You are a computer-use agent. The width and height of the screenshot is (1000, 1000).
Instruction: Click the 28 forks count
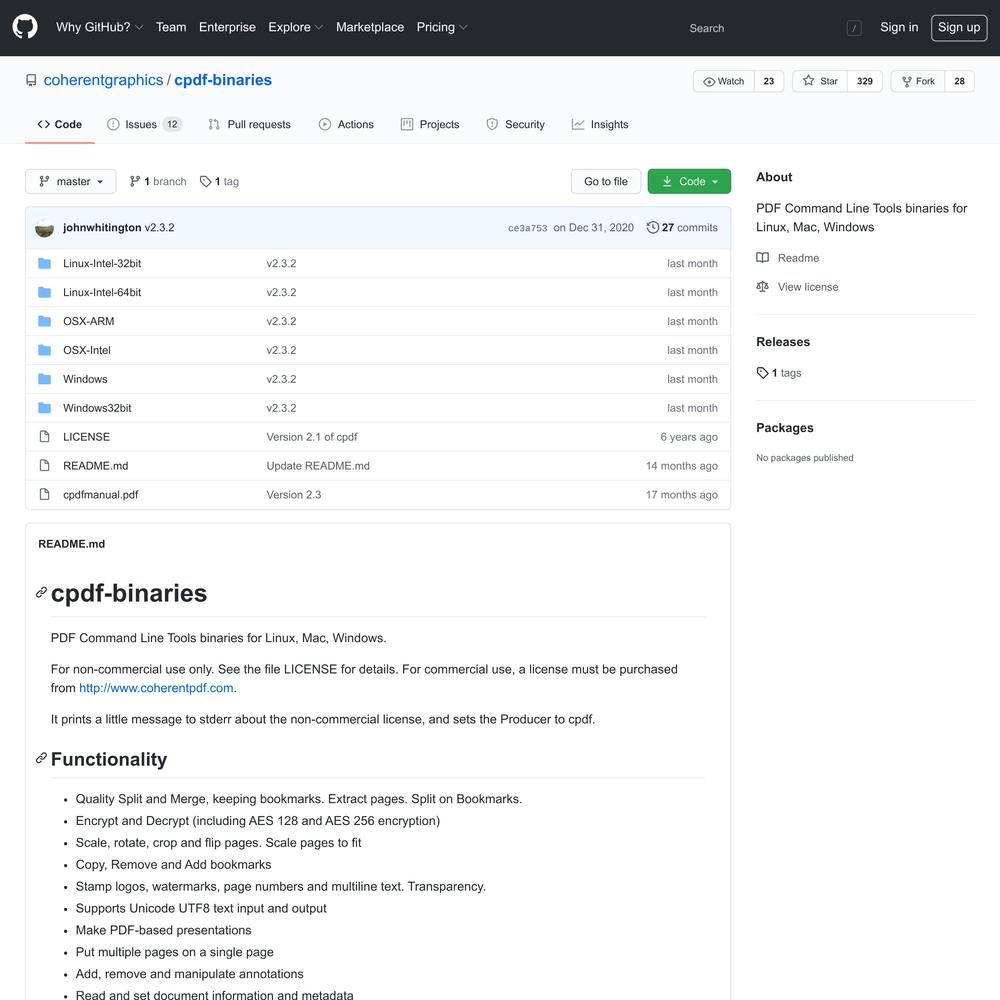(959, 81)
